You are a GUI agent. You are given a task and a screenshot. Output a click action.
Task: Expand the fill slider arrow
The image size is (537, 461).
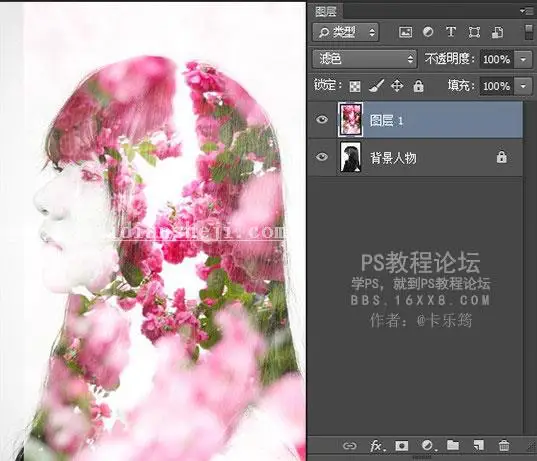point(523,86)
